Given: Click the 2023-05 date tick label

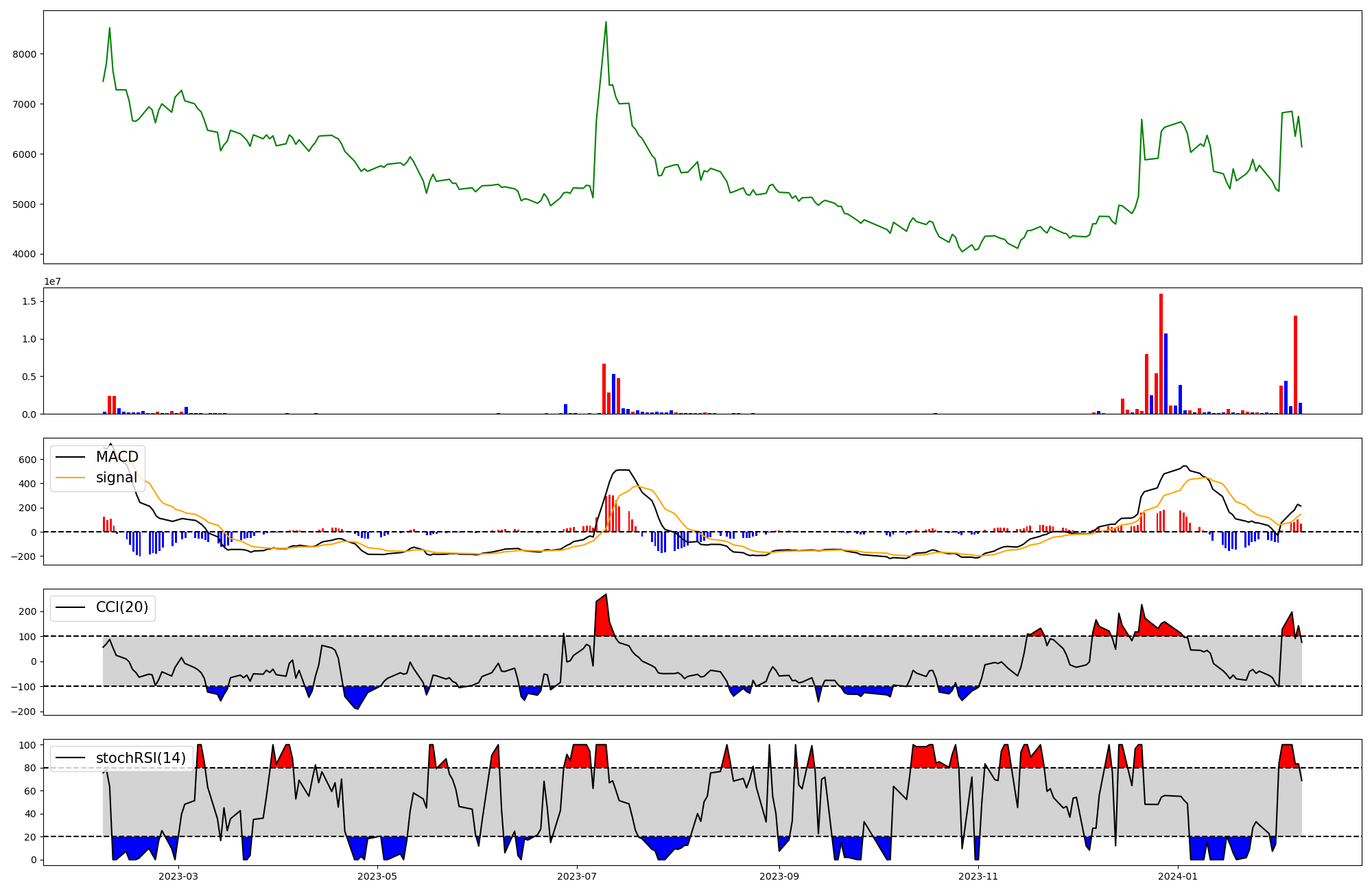Looking at the screenshot, I should (377, 876).
